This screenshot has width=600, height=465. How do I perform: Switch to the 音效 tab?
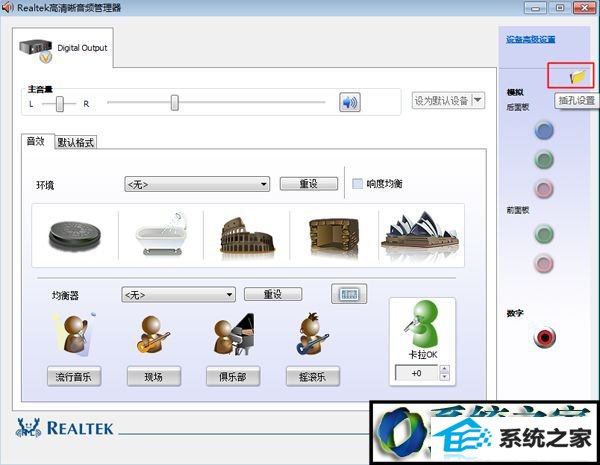[36, 142]
